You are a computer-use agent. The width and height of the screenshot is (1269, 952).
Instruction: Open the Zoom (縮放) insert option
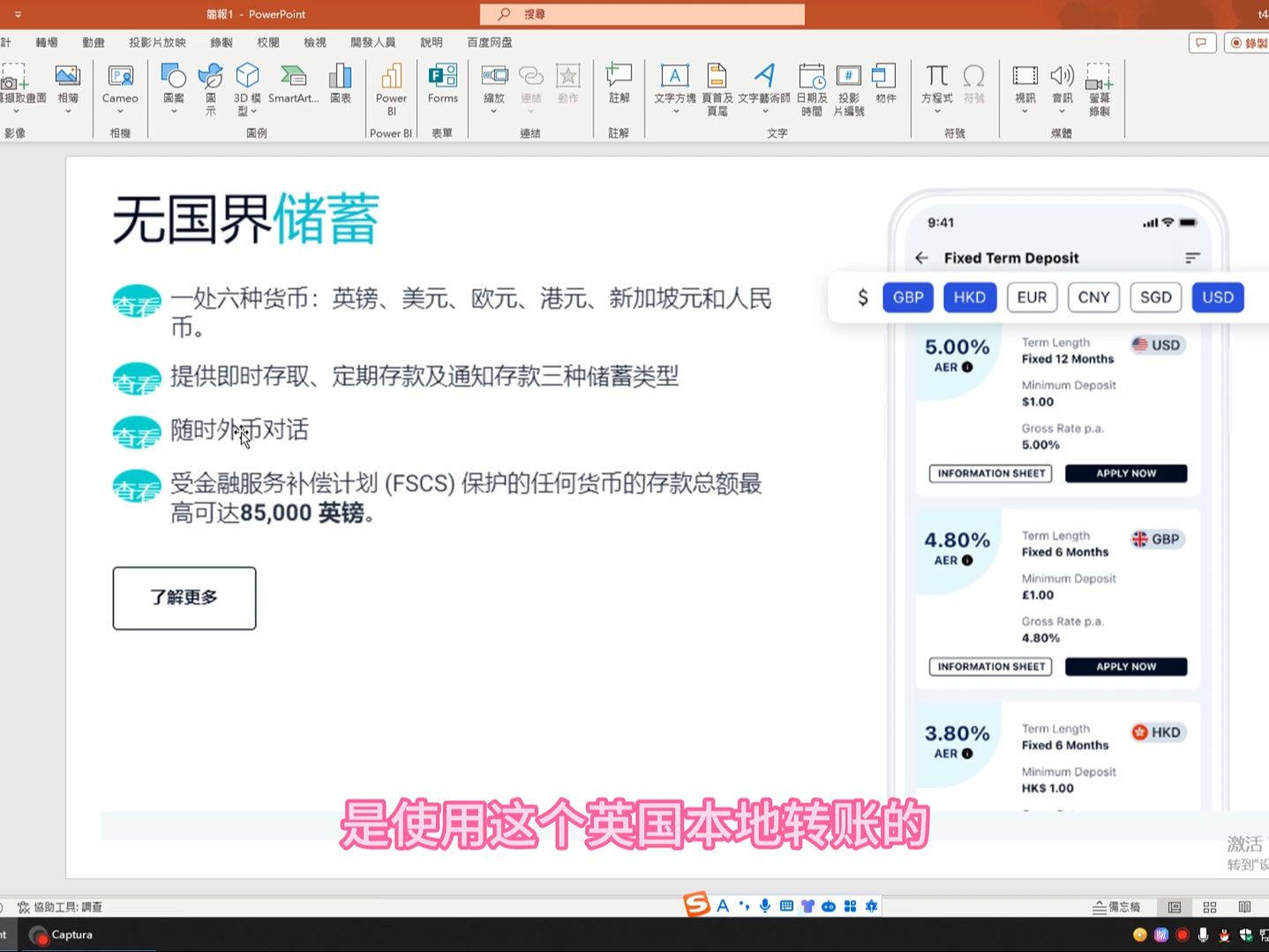tap(494, 84)
